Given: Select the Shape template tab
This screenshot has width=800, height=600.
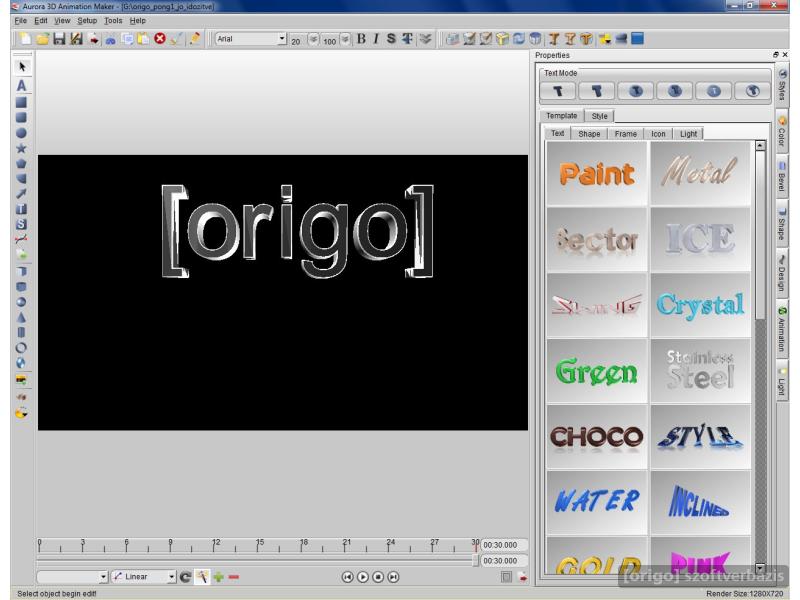Looking at the screenshot, I should [589, 134].
